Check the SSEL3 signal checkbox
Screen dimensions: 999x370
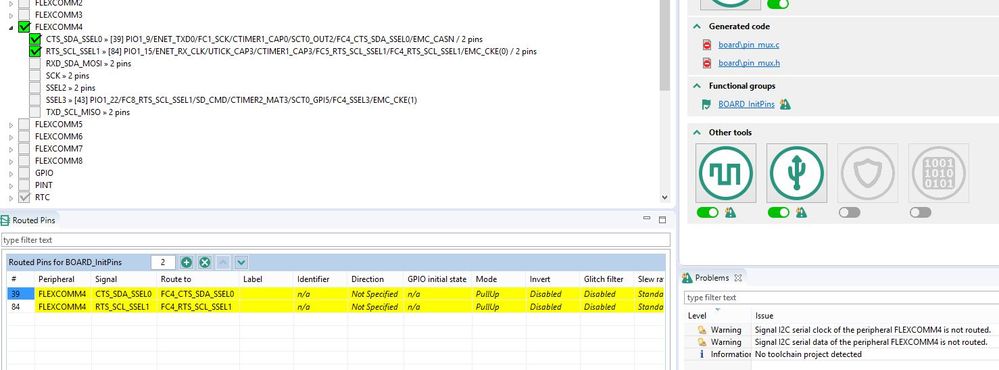[x=35, y=100]
